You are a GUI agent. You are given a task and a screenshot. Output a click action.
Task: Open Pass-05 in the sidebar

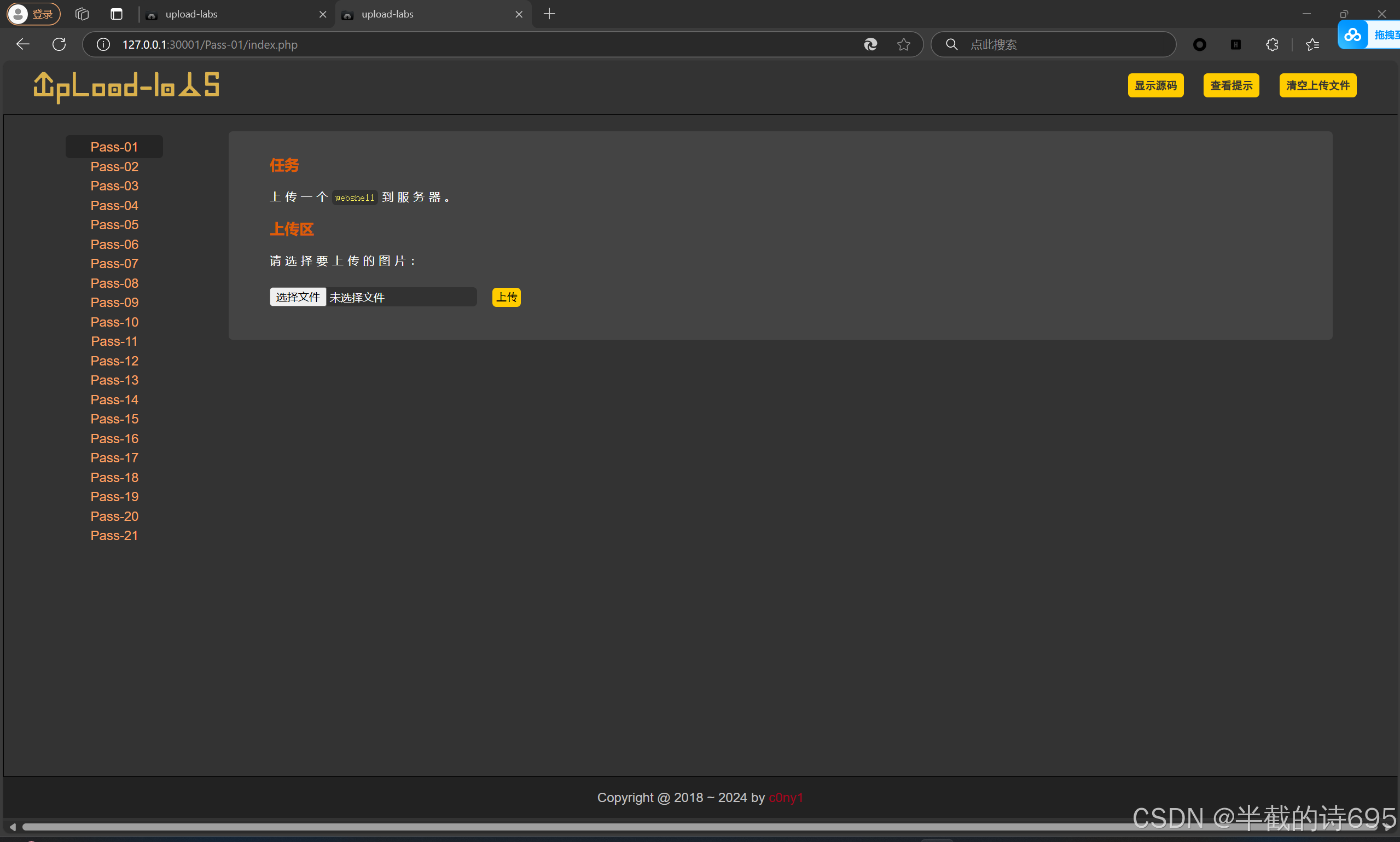pyautogui.click(x=114, y=225)
